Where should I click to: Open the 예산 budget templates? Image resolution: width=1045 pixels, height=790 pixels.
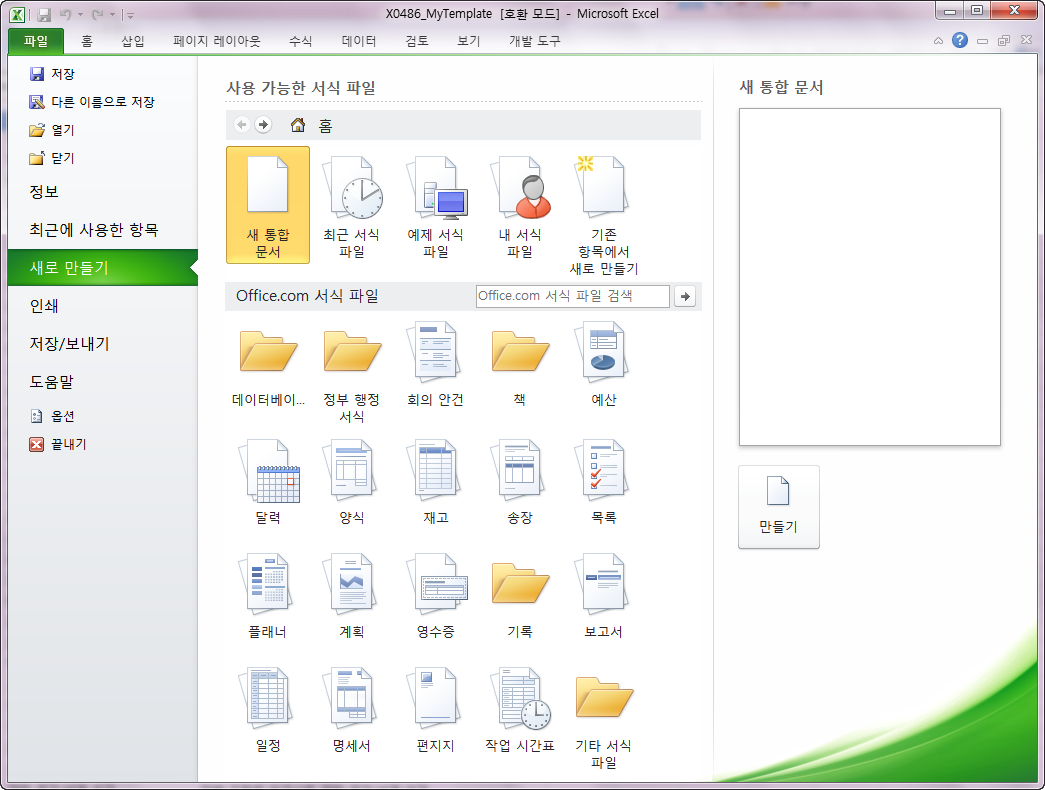click(604, 366)
